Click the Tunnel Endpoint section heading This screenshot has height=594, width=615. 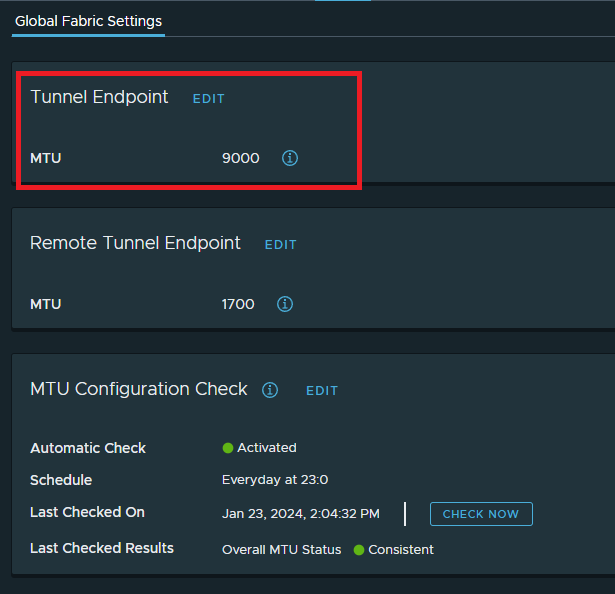point(99,97)
